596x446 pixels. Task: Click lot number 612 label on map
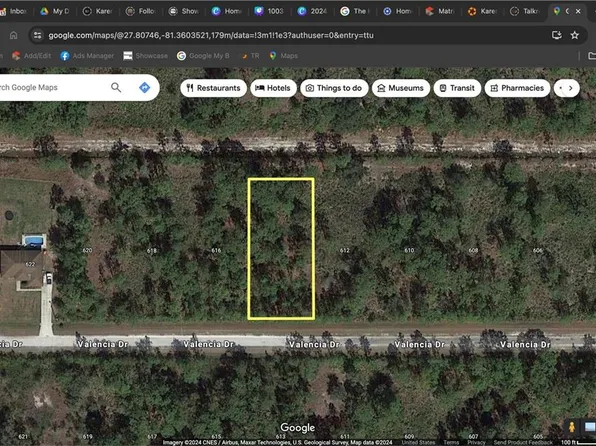tap(345, 250)
